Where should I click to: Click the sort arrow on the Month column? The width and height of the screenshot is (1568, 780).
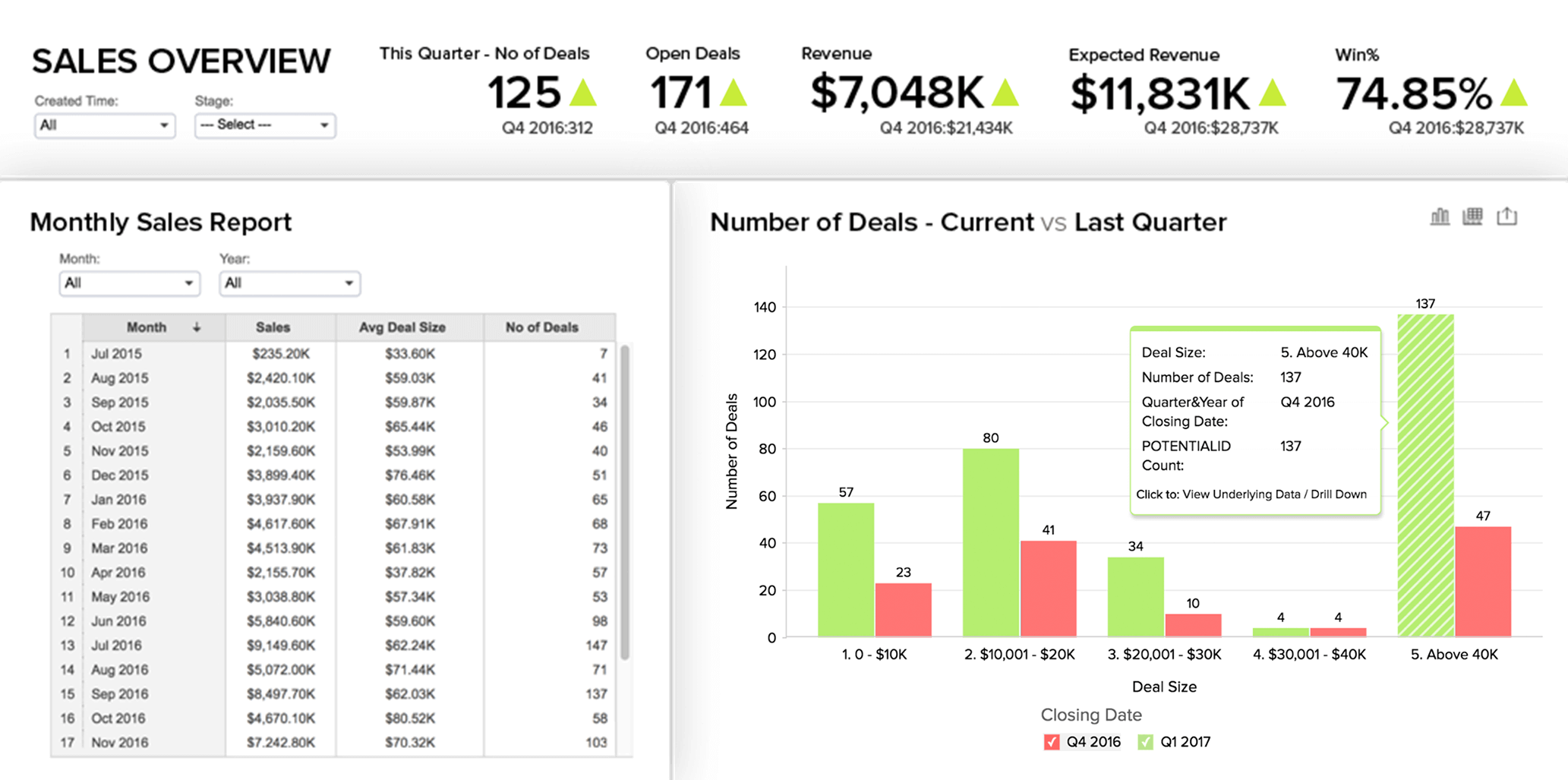coord(197,327)
